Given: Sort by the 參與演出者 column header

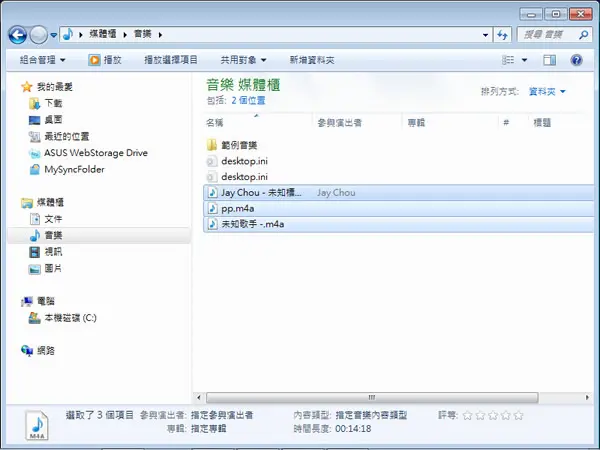Looking at the screenshot, I should pyautogui.click(x=339, y=123).
